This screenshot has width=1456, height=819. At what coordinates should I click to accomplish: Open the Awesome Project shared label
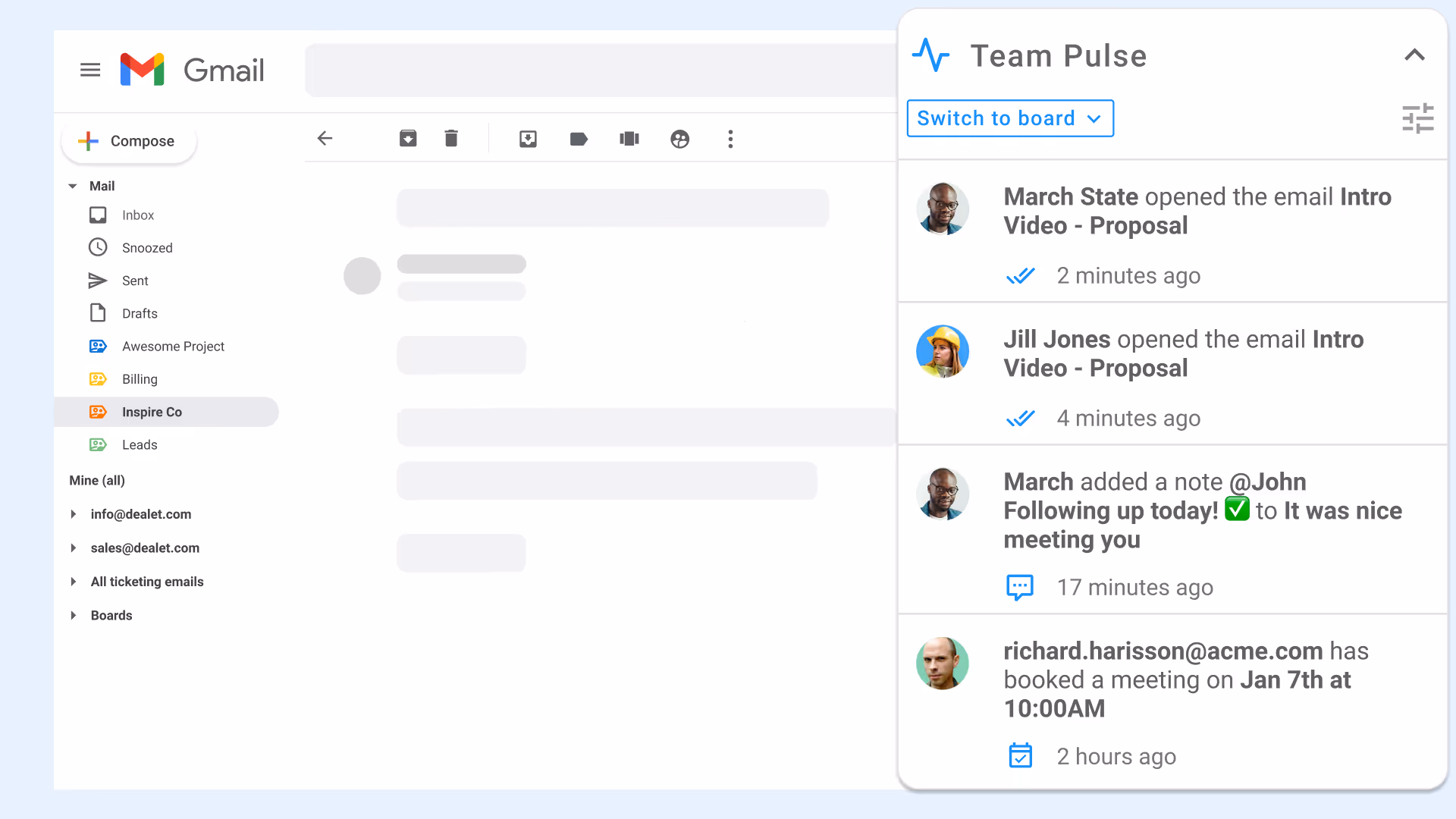click(x=173, y=347)
